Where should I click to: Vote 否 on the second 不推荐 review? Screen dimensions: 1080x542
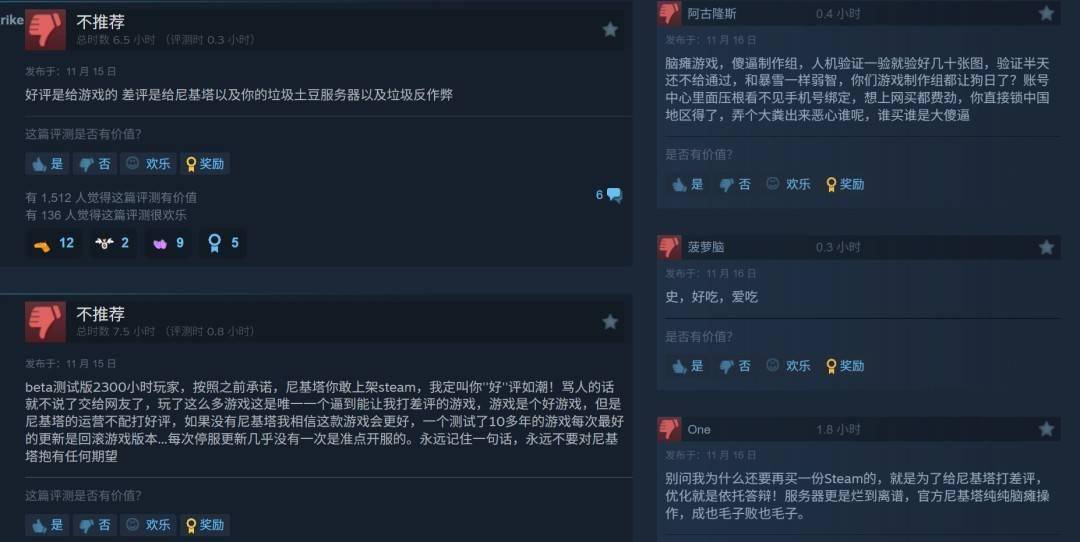click(94, 525)
